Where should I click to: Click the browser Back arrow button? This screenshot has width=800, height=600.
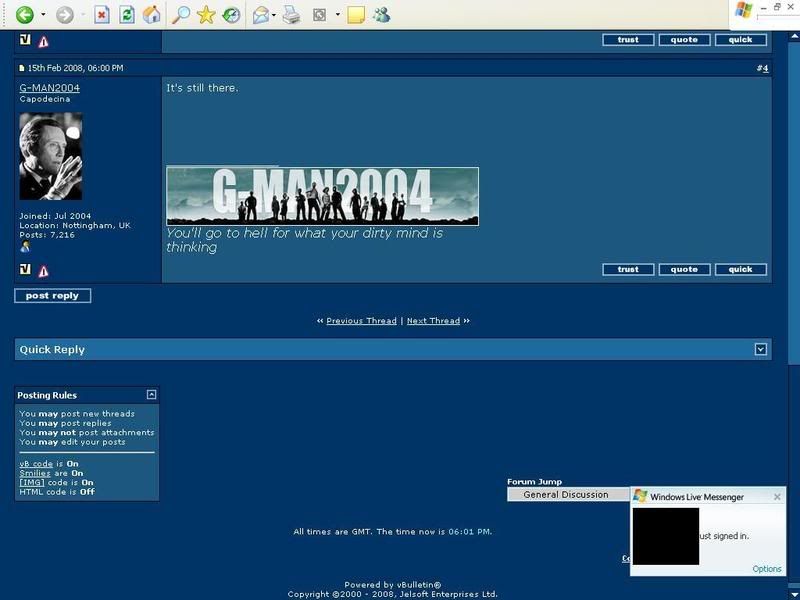point(25,15)
